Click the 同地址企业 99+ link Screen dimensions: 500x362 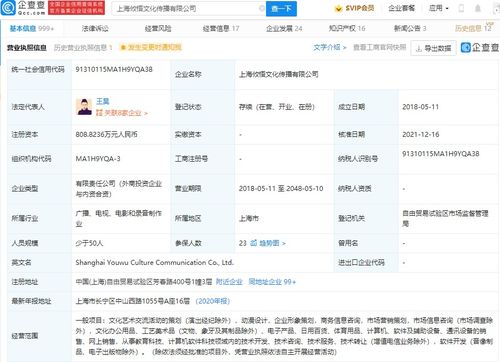click(x=272, y=282)
